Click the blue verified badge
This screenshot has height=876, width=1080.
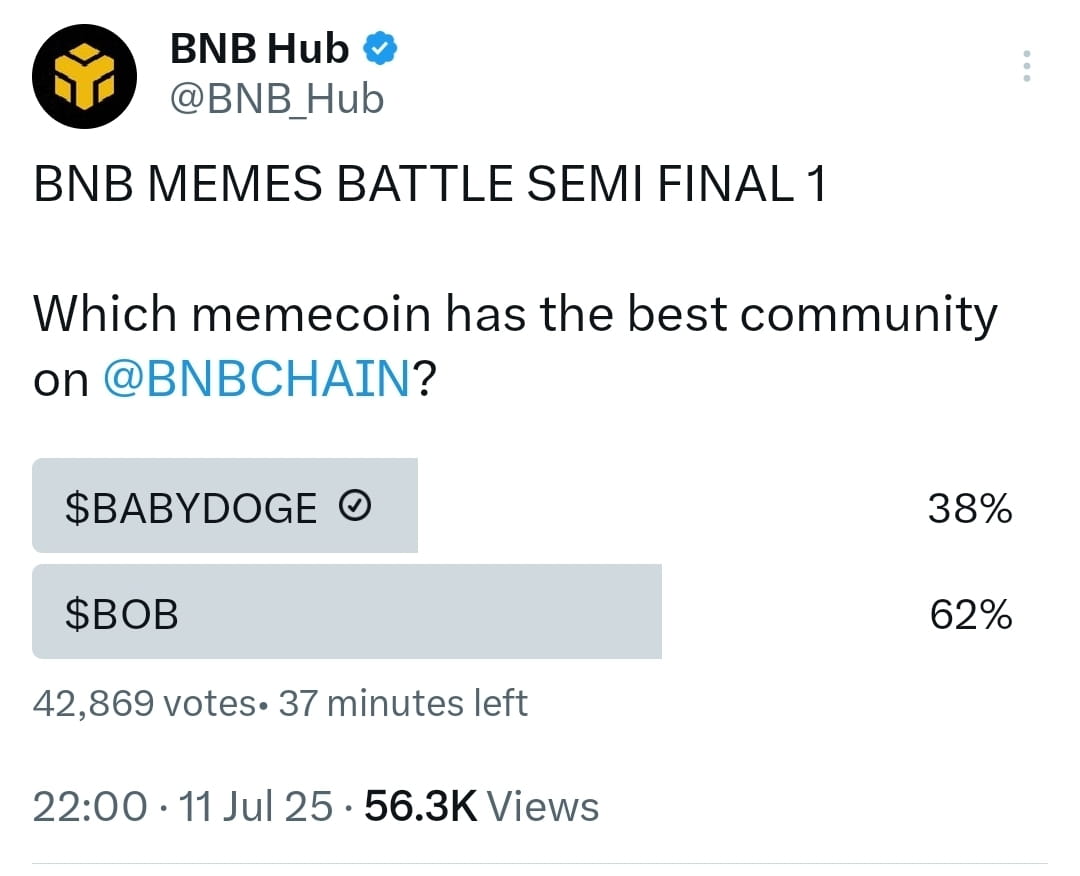(x=380, y=49)
